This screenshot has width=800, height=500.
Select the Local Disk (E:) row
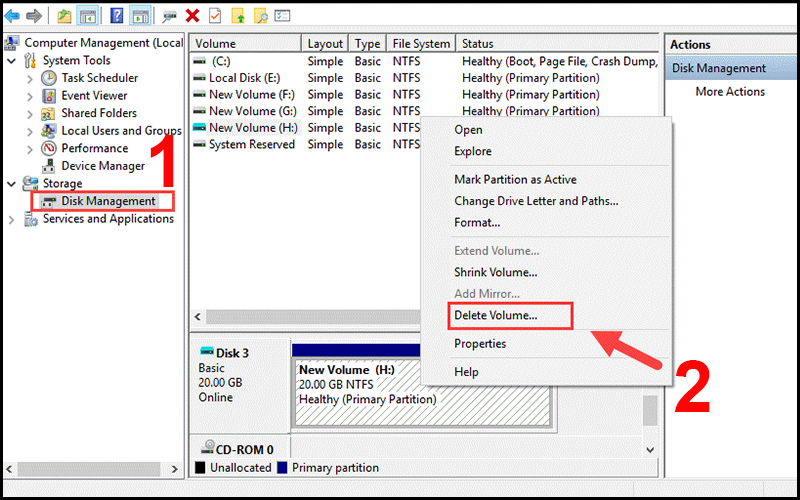click(x=244, y=78)
